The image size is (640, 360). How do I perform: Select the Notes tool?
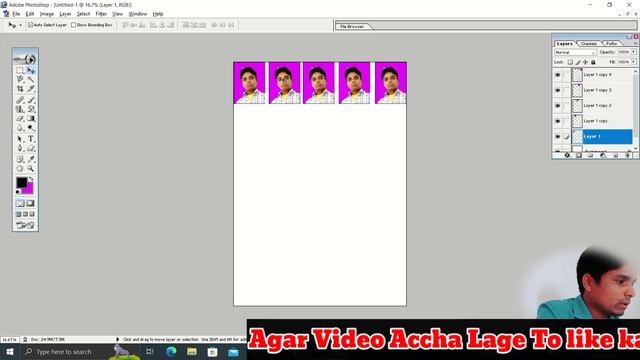pos(20,159)
